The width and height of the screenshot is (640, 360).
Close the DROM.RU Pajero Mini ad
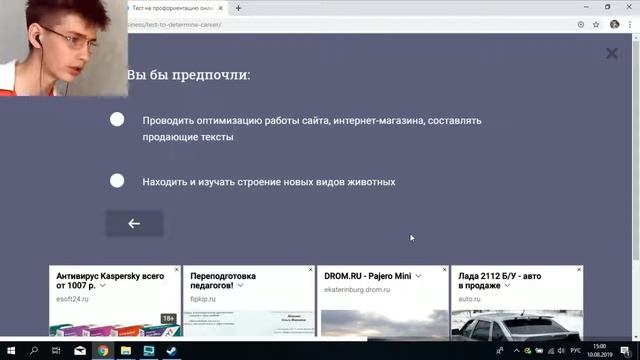pos(444,270)
